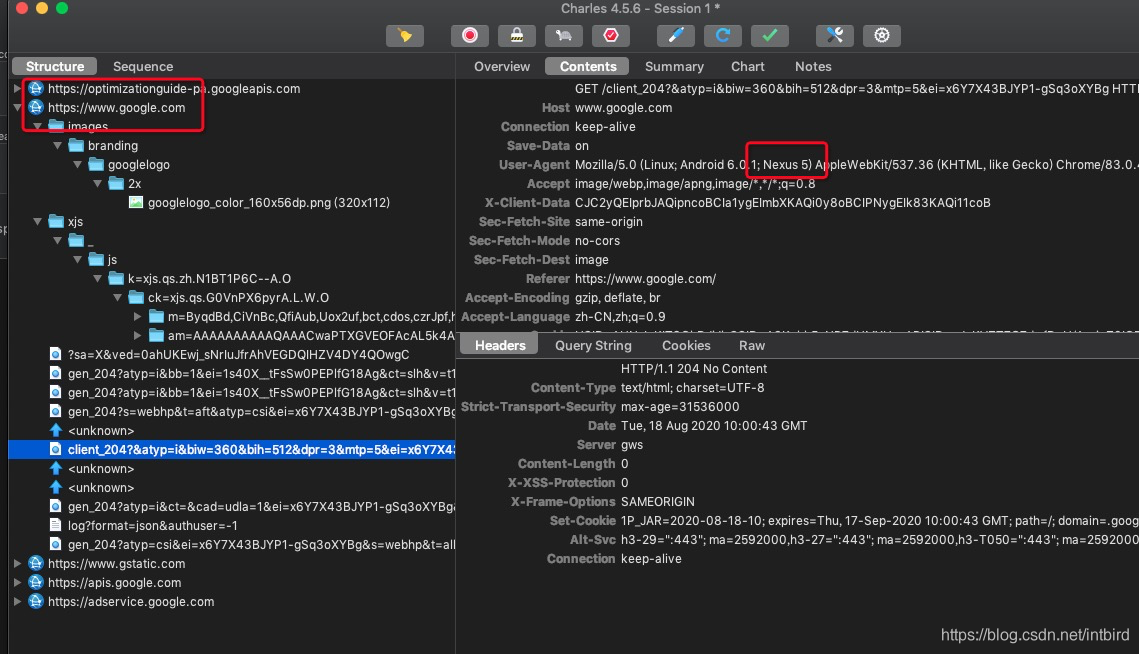
Task: Click the repeat request refresh icon
Action: pos(723,36)
